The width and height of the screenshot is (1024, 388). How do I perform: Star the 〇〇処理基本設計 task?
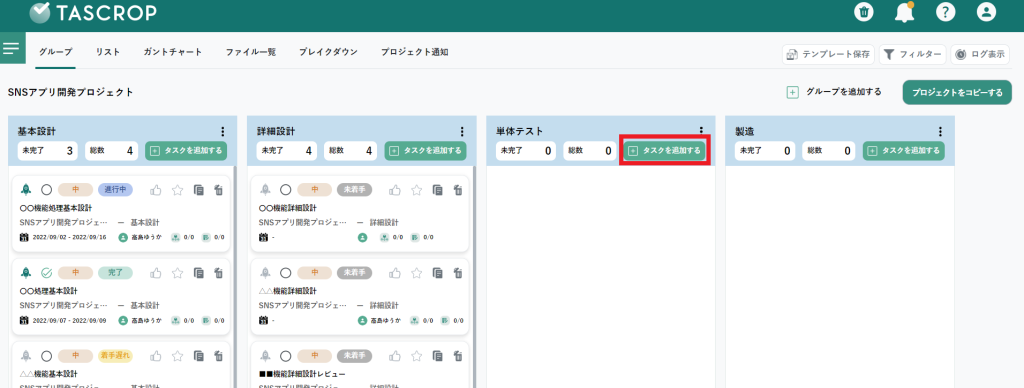(x=177, y=273)
